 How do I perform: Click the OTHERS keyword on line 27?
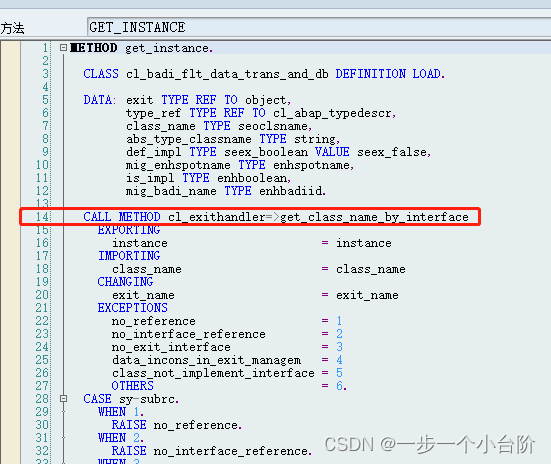click(132, 386)
